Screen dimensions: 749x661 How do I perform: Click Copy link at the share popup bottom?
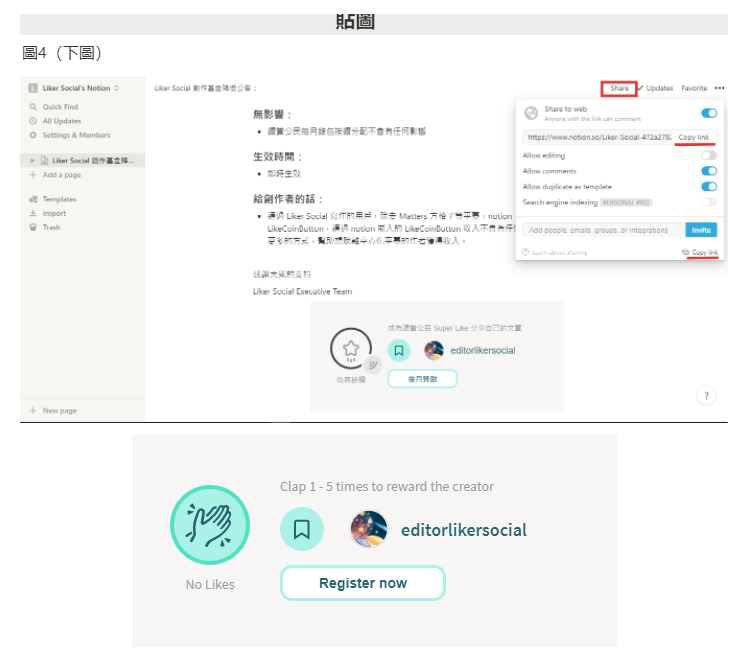[x=700, y=252]
